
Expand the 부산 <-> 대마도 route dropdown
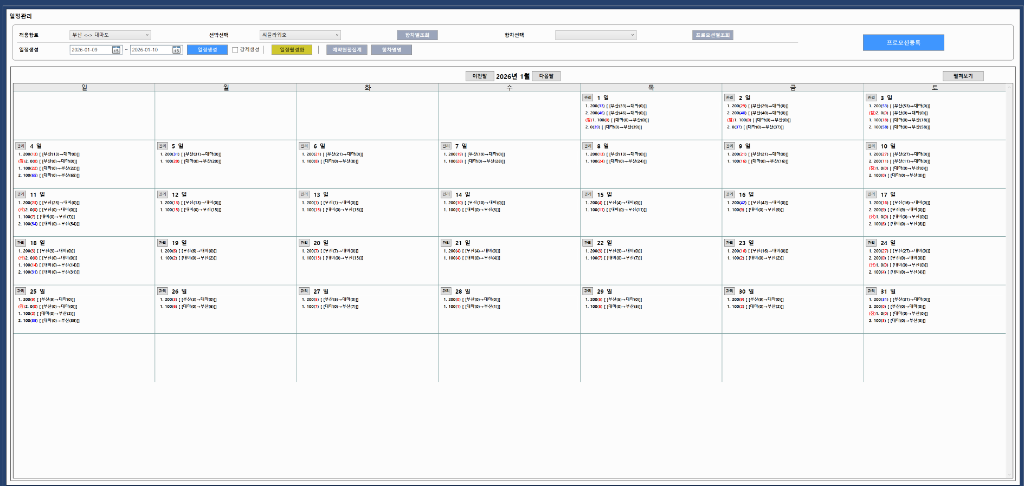click(x=110, y=35)
